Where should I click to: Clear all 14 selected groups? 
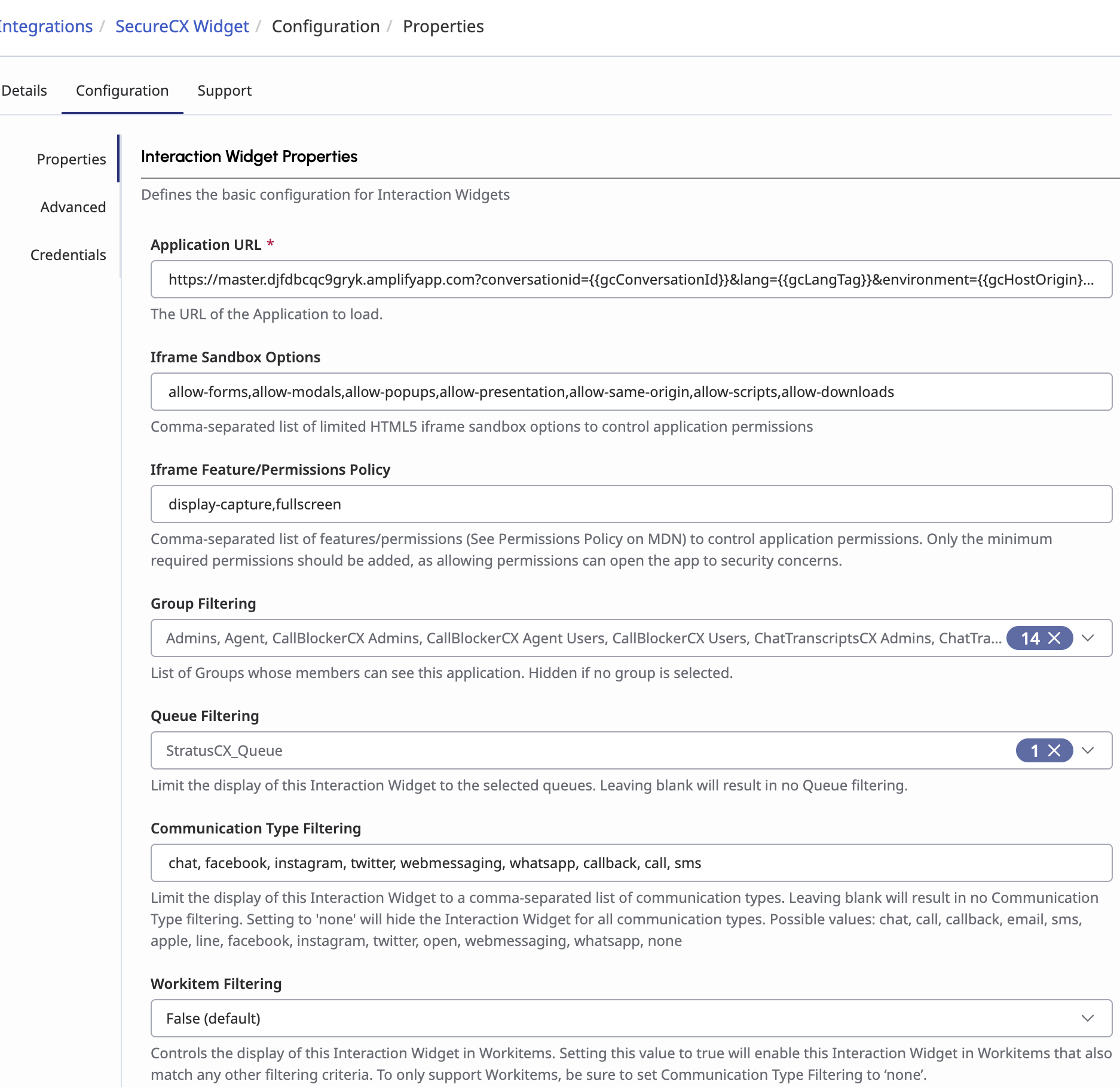tap(1055, 638)
